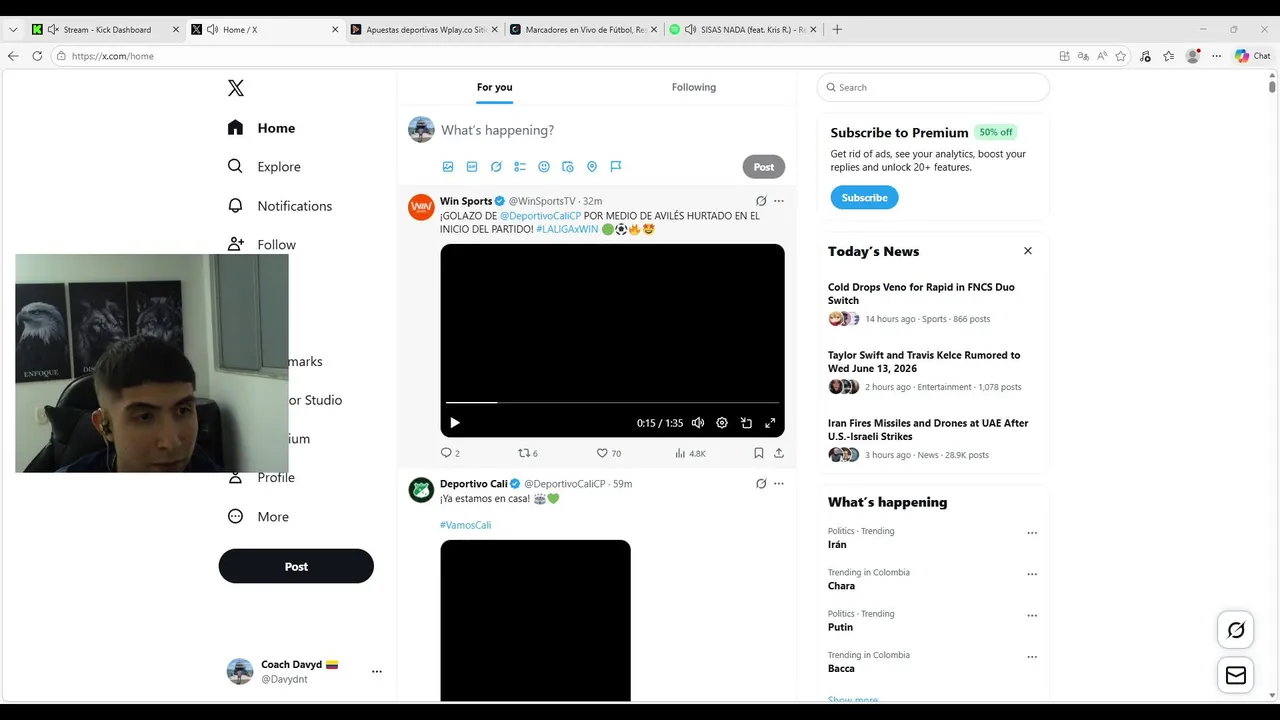
Task: Switch to Apuestas deportivas Wplay.co tab
Action: (x=424, y=30)
